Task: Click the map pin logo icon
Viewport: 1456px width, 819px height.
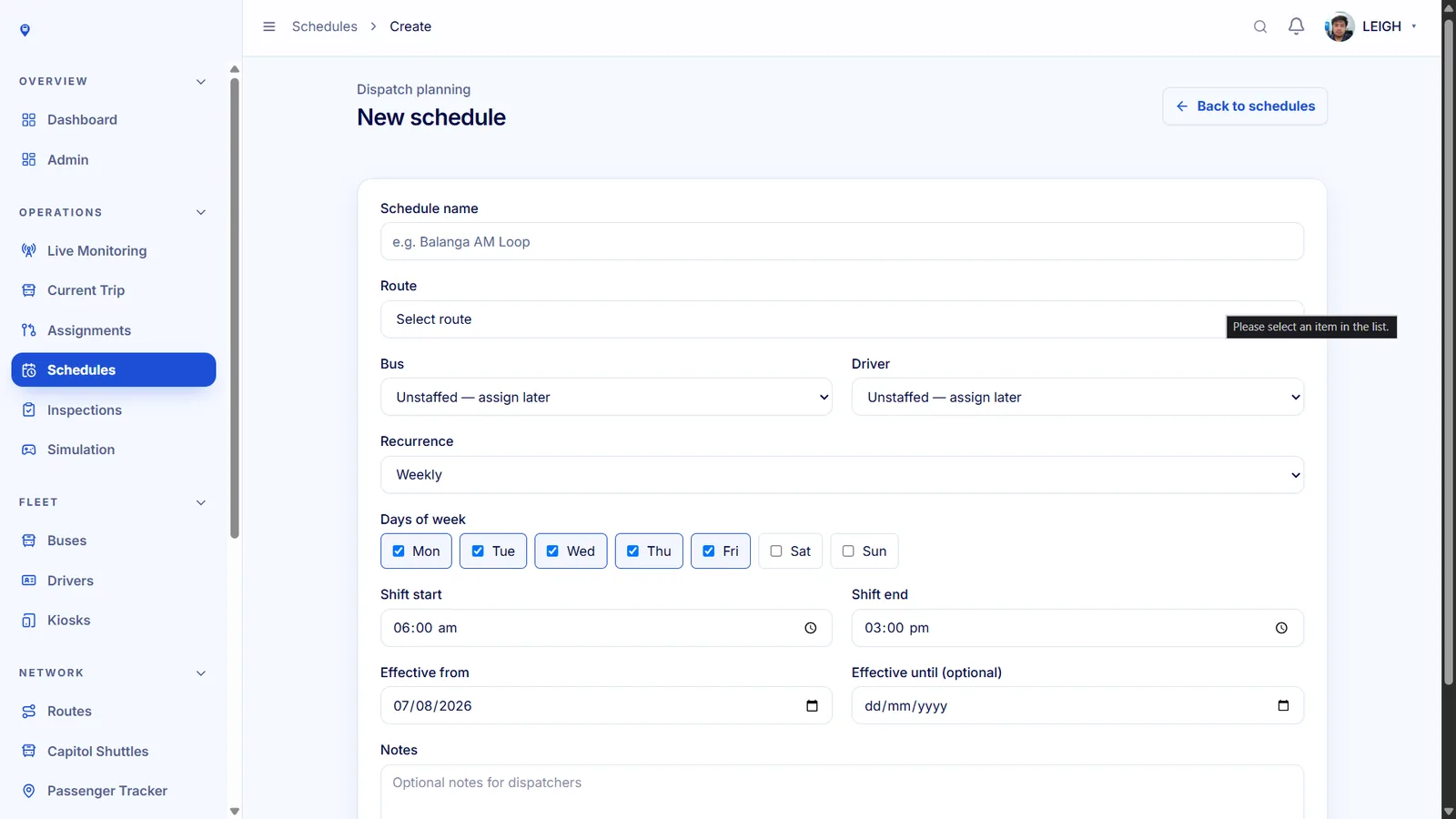Action: click(x=25, y=30)
